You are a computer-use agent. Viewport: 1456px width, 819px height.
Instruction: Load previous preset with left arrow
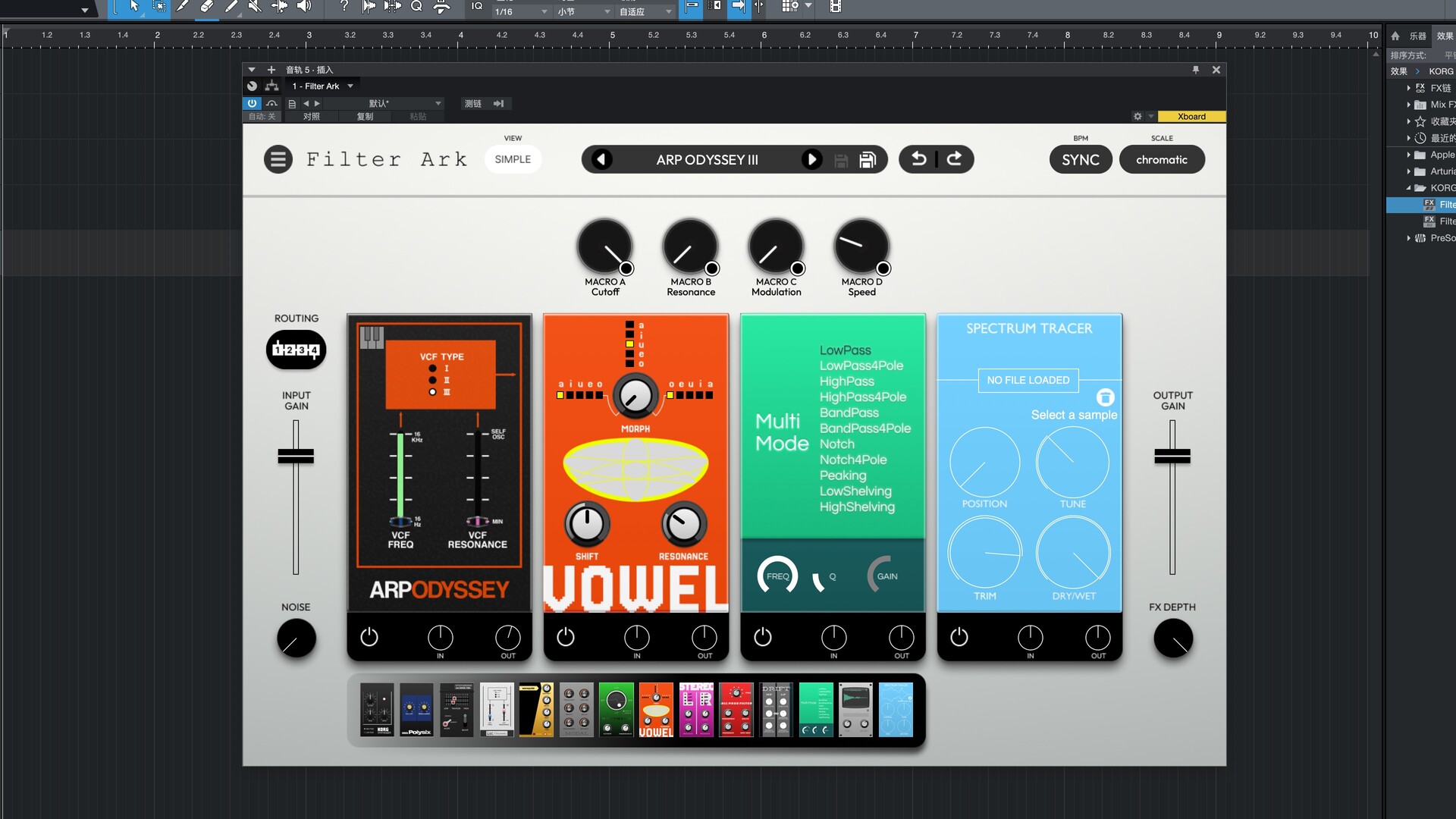(x=601, y=159)
